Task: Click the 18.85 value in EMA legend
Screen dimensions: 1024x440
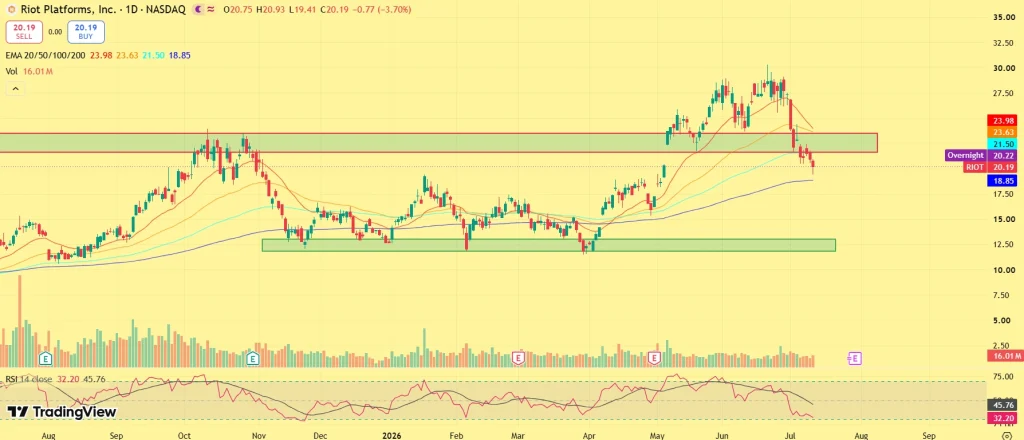Action: [x=180, y=55]
